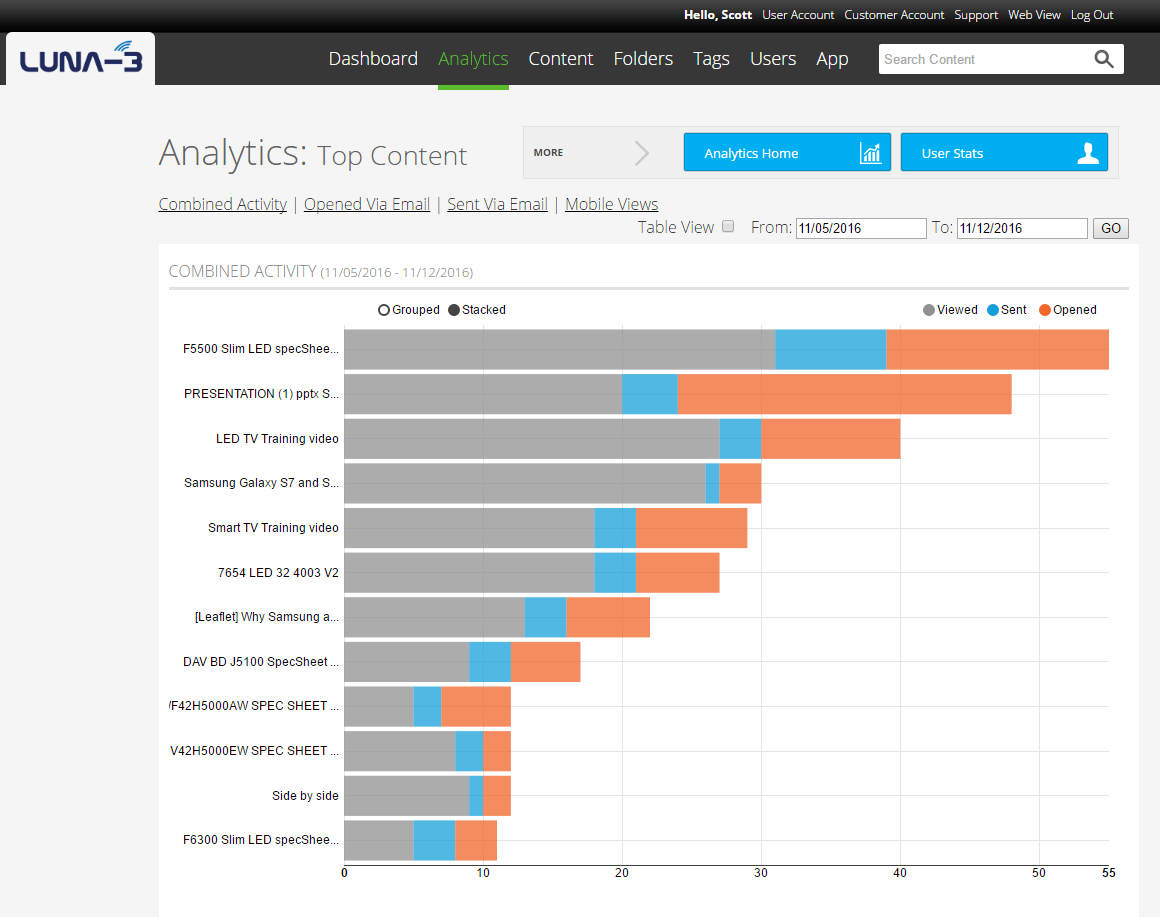Toggle the Viewed series in legend
This screenshot has height=917, width=1160.
pos(950,310)
